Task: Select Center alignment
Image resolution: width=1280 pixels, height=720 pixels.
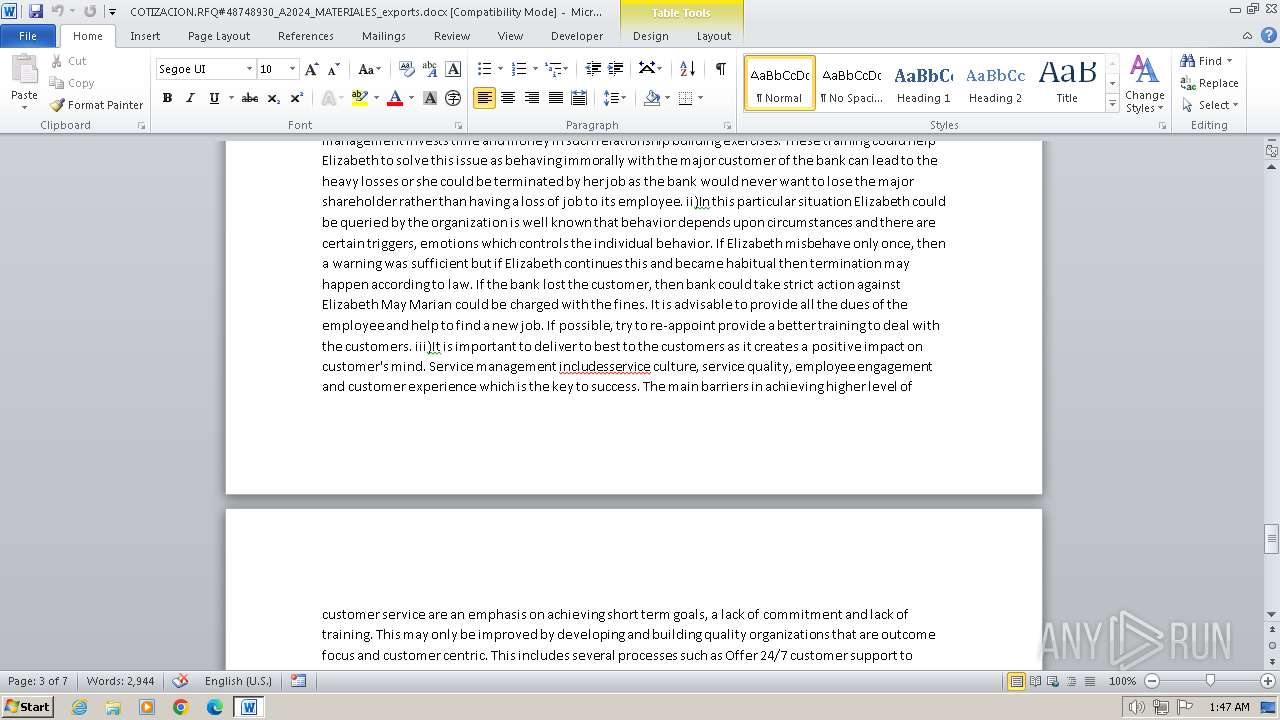Action: tap(508, 98)
